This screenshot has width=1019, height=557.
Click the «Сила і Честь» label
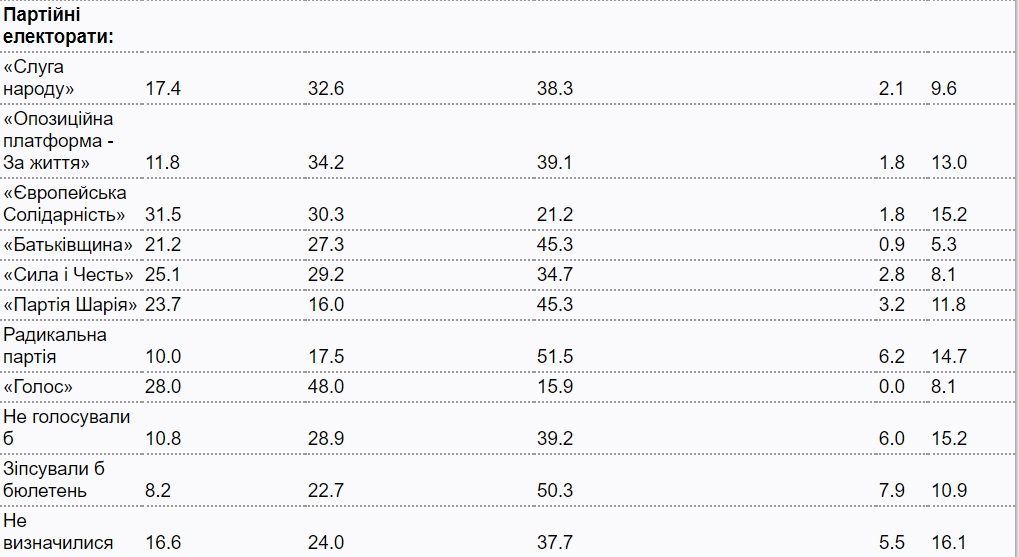(x=68, y=275)
